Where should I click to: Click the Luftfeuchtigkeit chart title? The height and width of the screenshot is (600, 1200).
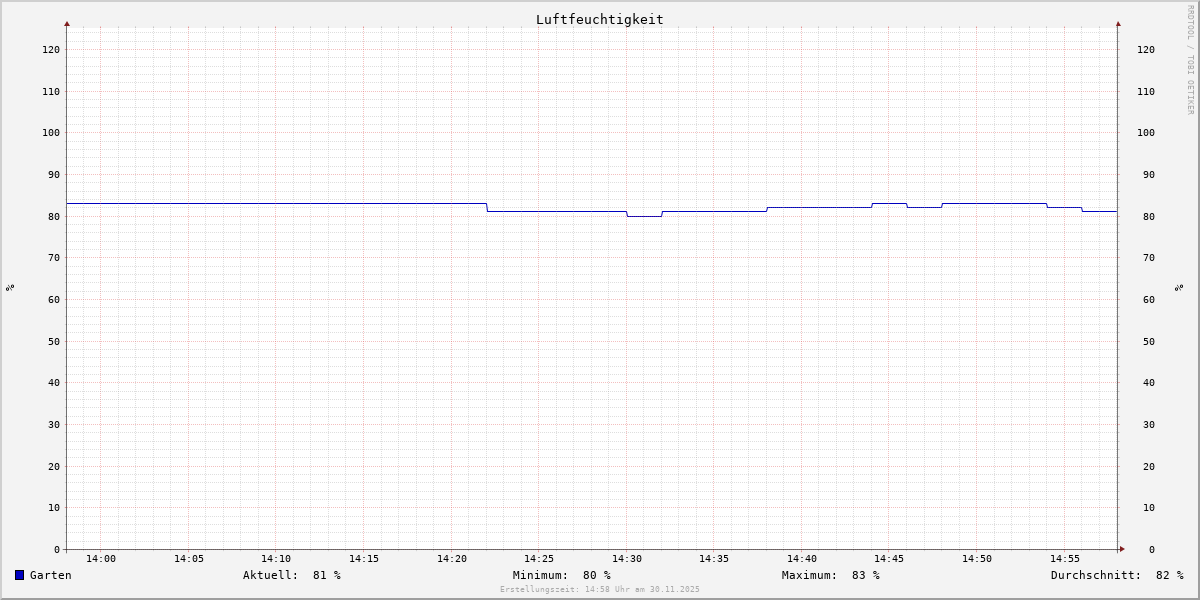coord(600,19)
